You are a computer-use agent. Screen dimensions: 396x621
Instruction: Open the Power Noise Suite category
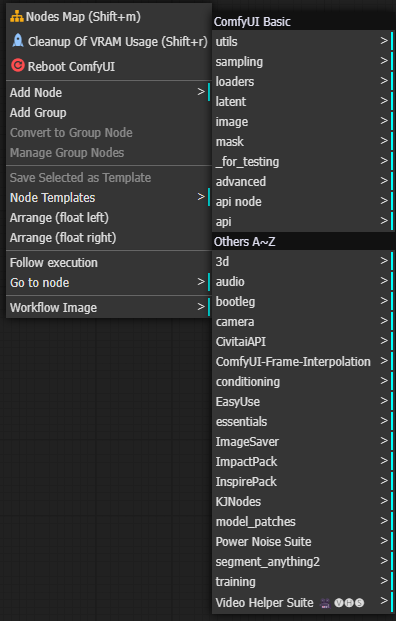303,542
